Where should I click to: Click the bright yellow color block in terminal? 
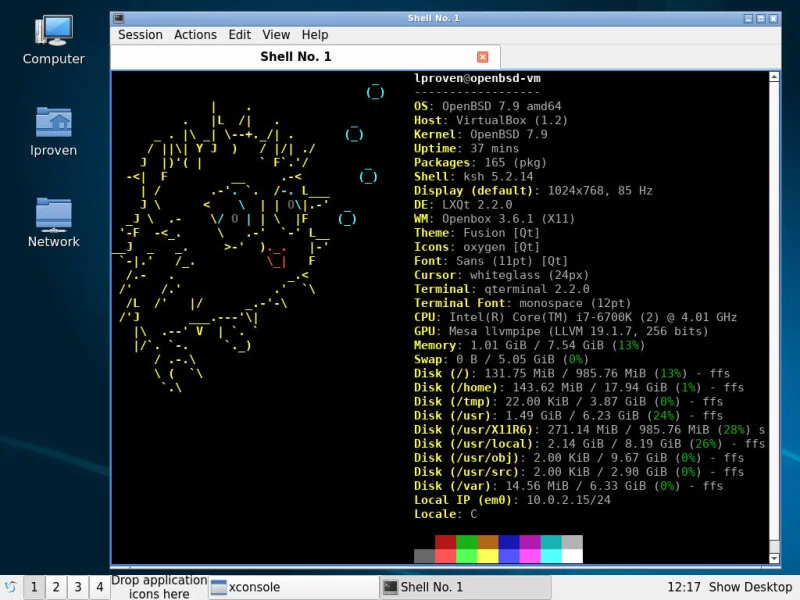[488, 556]
